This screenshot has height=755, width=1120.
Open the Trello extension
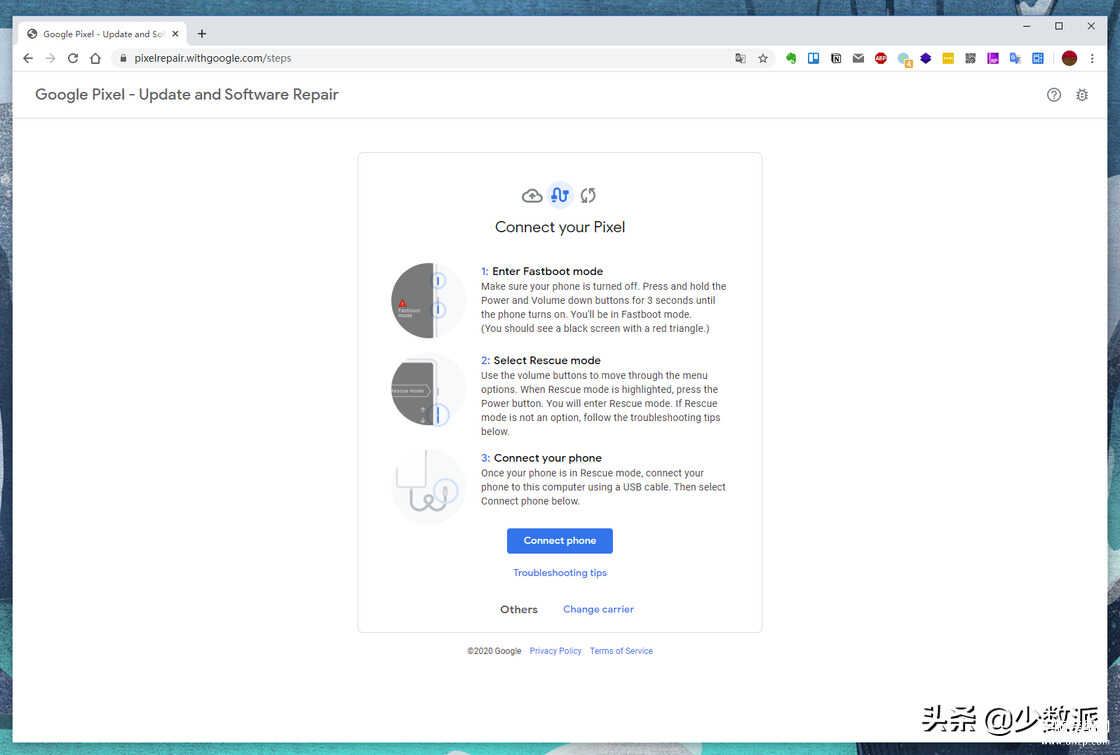tap(814, 59)
